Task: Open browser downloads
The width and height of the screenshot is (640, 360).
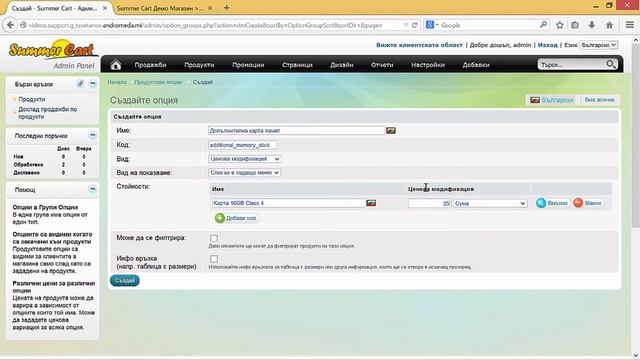Action: tap(591, 25)
